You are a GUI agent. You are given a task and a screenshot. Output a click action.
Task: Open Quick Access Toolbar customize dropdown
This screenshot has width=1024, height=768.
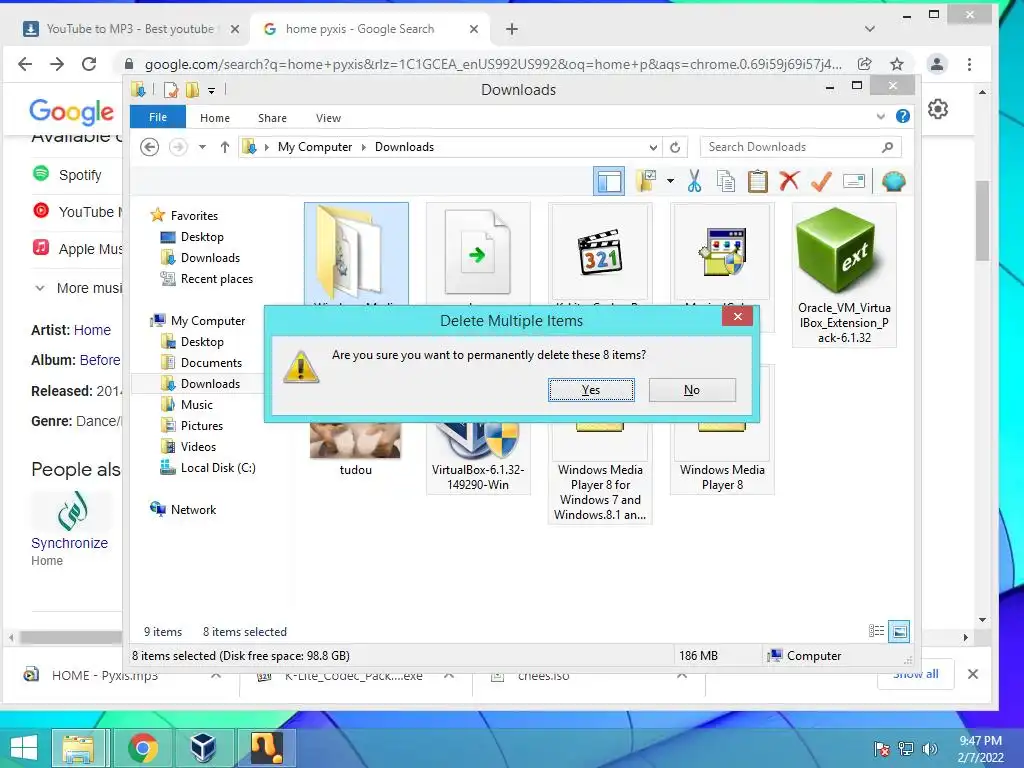pyautogui.click(x=212, y=91)
